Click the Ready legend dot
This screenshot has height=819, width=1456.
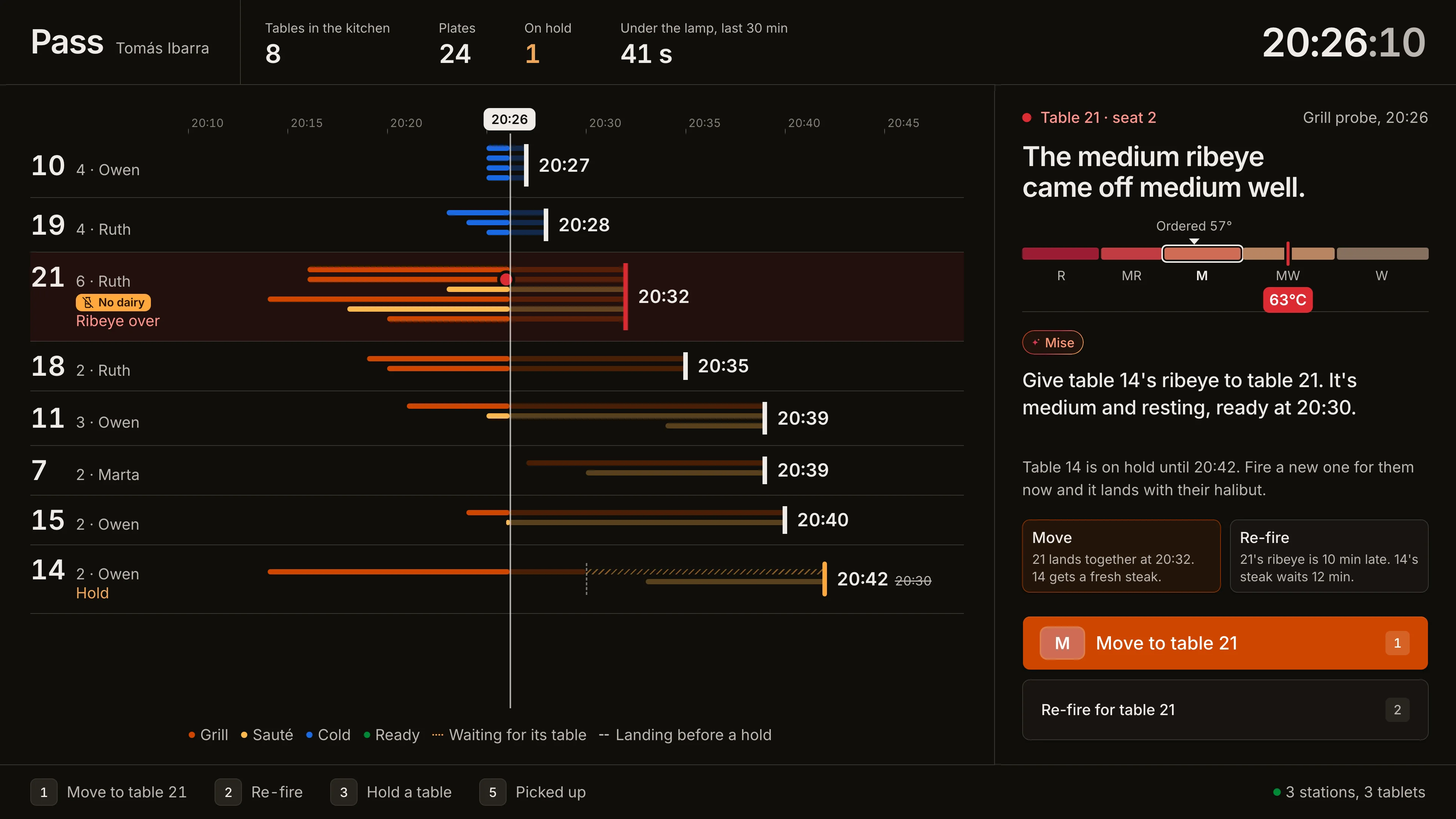pos(367,735)
